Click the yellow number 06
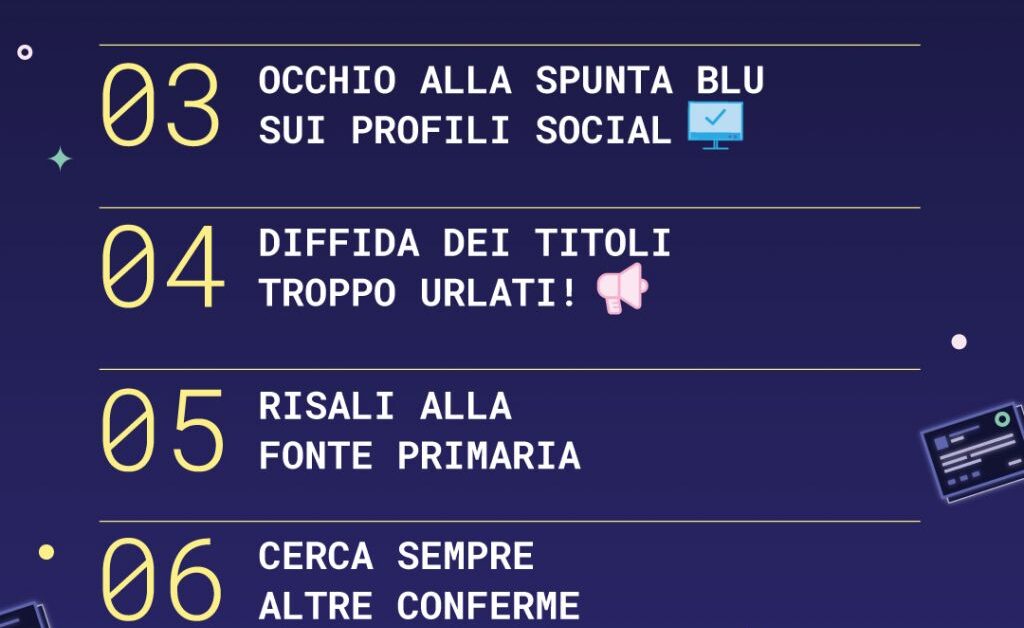 click(x=162, y=580)
